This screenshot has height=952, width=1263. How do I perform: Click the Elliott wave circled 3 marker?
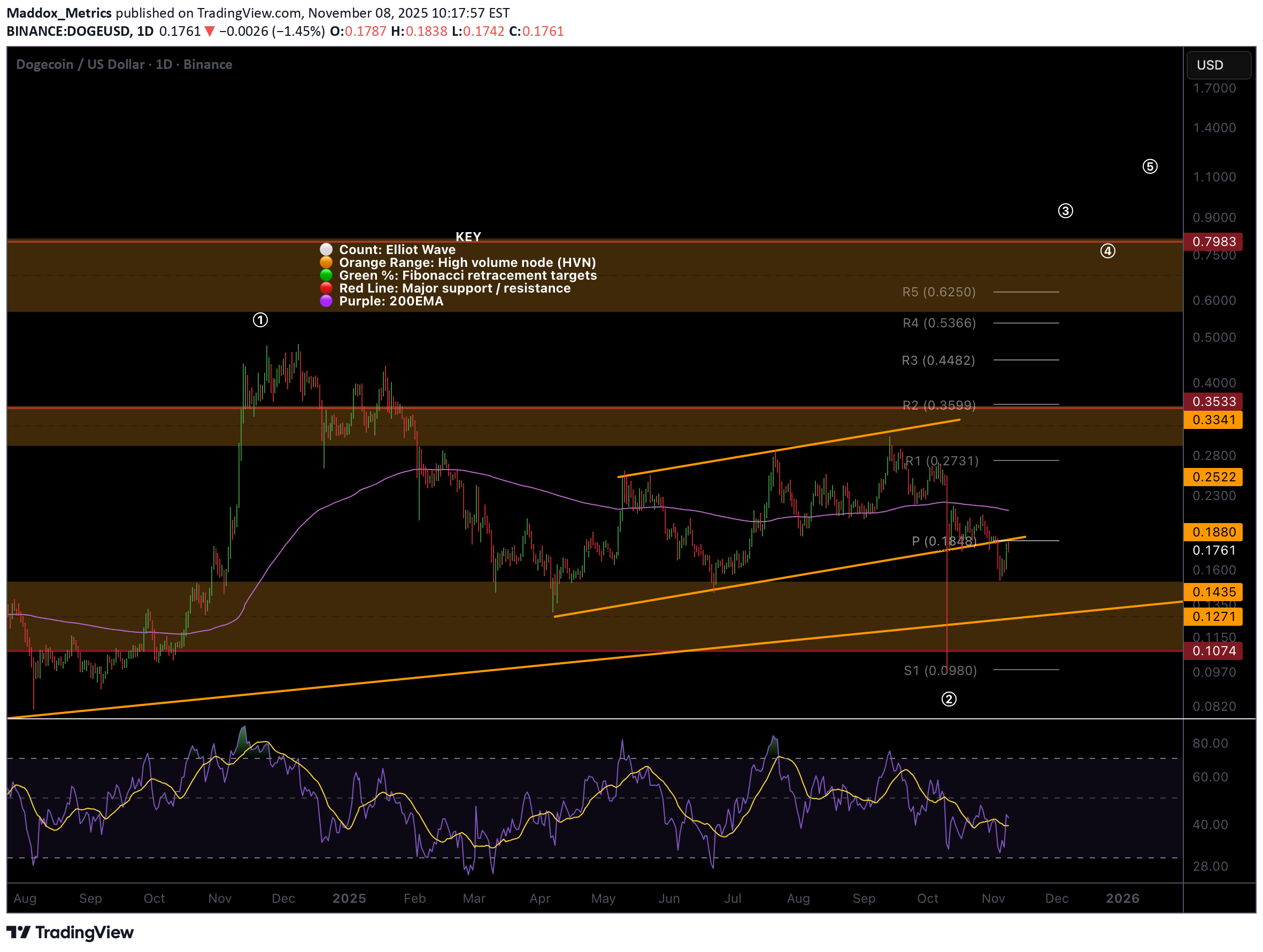pos(1066,211)
